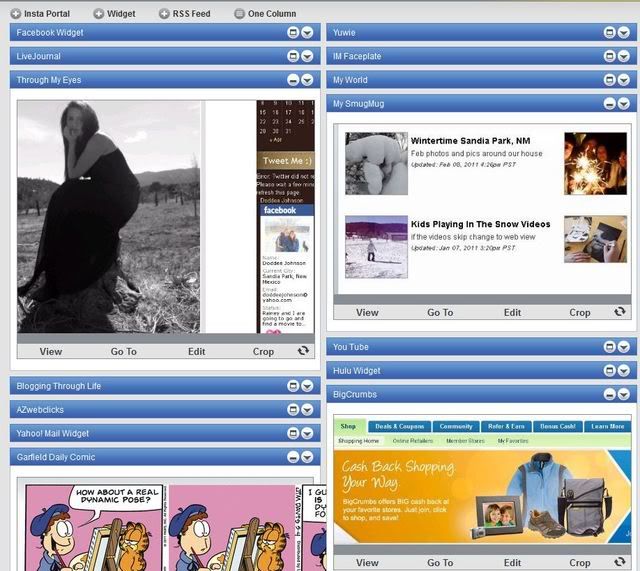Open Yuwie dropdown arrow menu
Viewport: 640px width, 571px height.
[623, 32]
